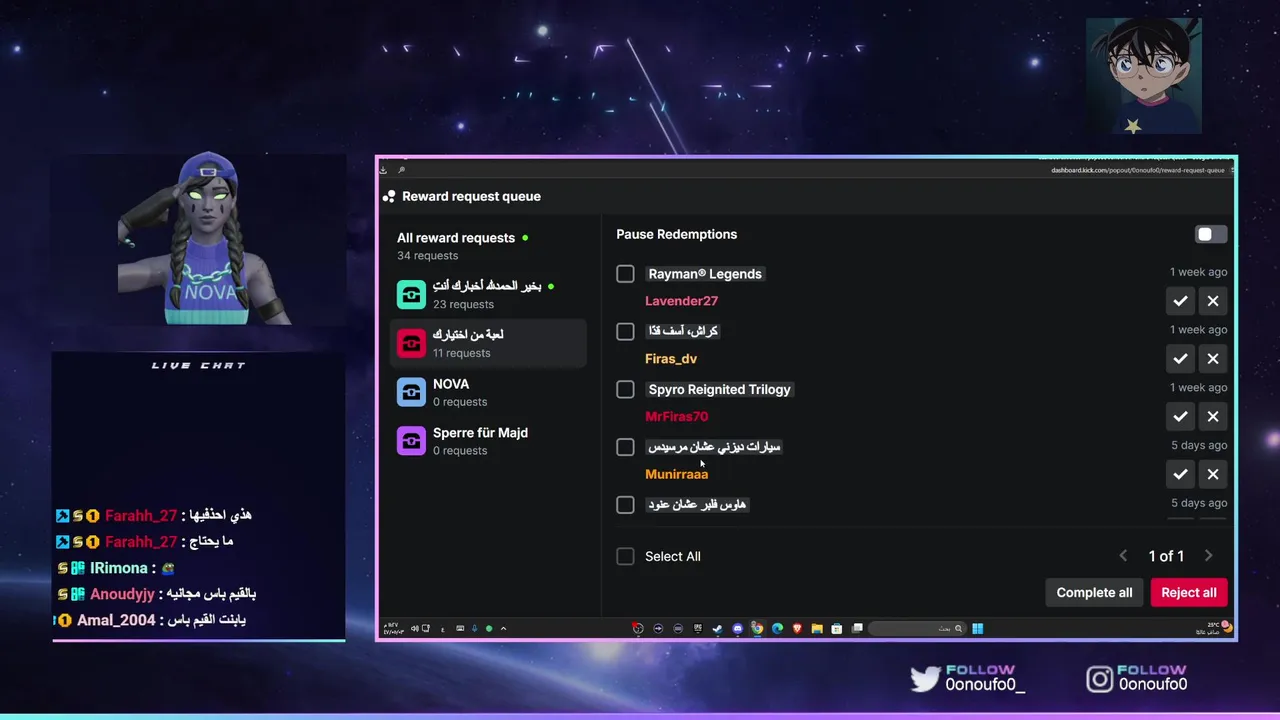Select the Sperre für Majd reward

(489, 441)
